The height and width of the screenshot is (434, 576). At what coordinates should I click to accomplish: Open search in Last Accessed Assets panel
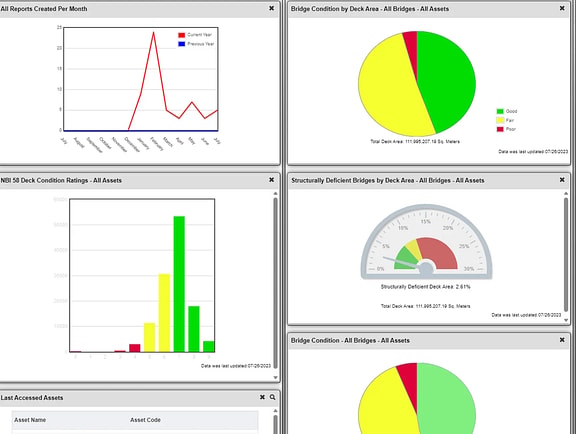pos(273,397)
